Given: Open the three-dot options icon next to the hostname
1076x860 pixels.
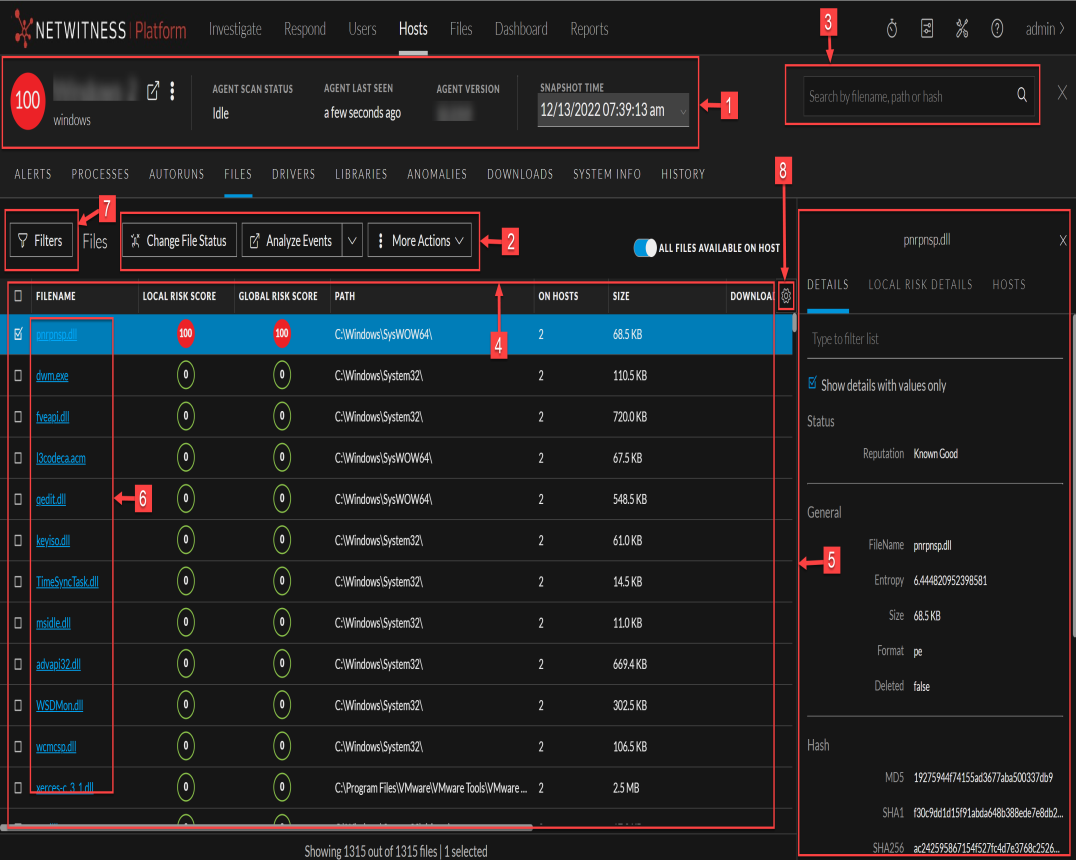Looking at the screenshot, I should click(x=173, y=90).
